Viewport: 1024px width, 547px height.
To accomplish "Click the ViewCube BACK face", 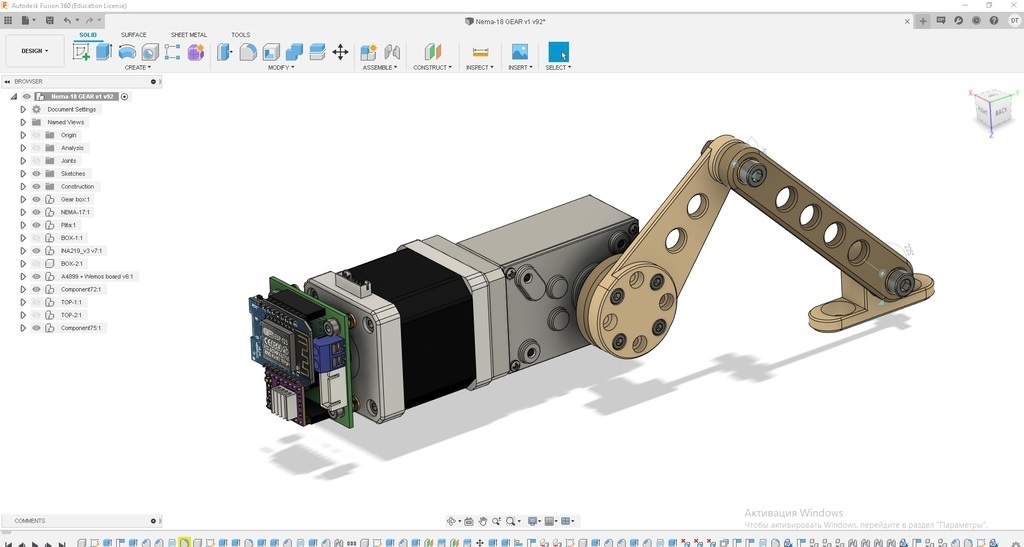I will click(x=999, y=113).
